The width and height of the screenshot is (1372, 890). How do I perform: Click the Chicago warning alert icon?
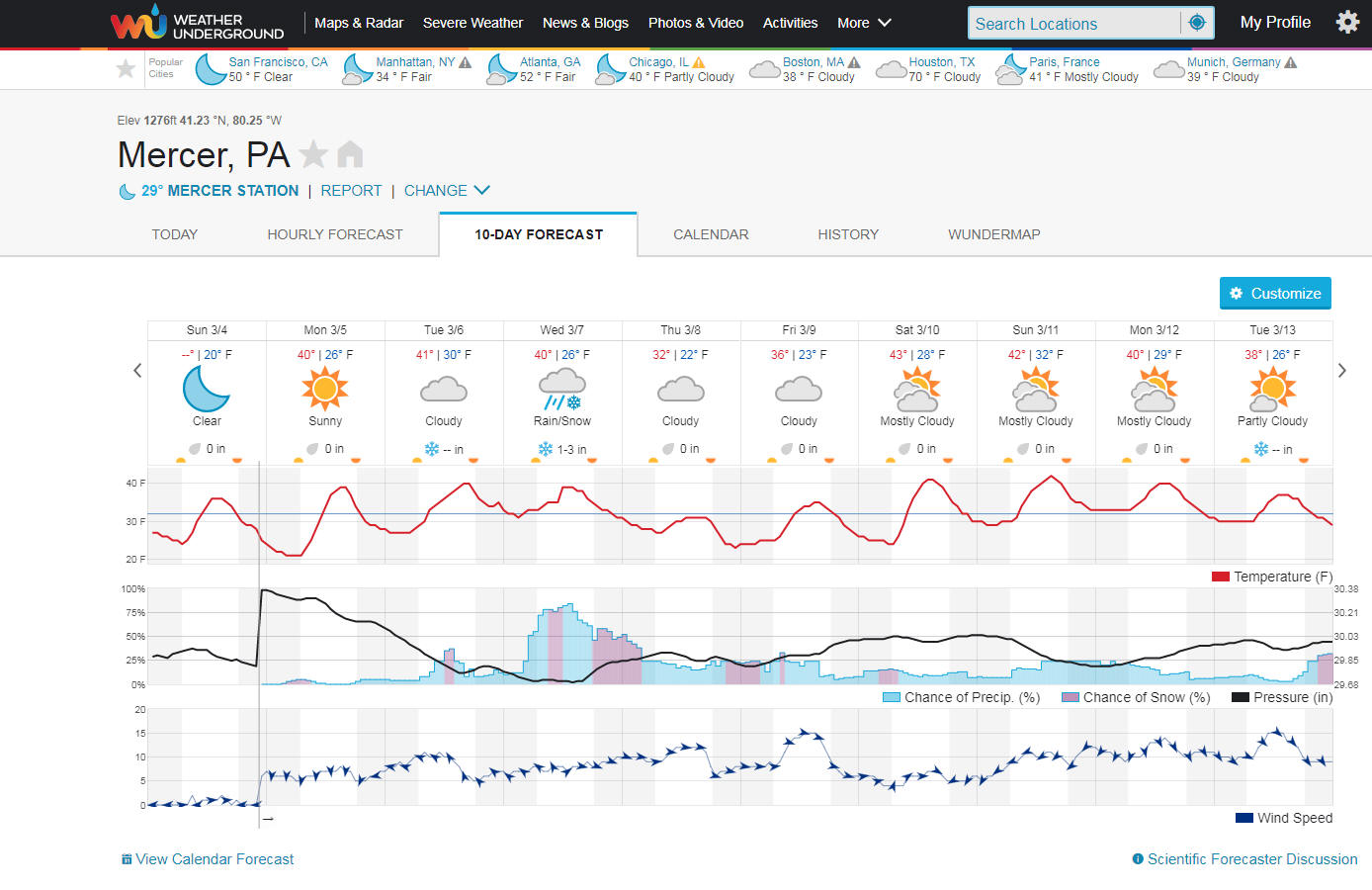[x=699, y=62]
